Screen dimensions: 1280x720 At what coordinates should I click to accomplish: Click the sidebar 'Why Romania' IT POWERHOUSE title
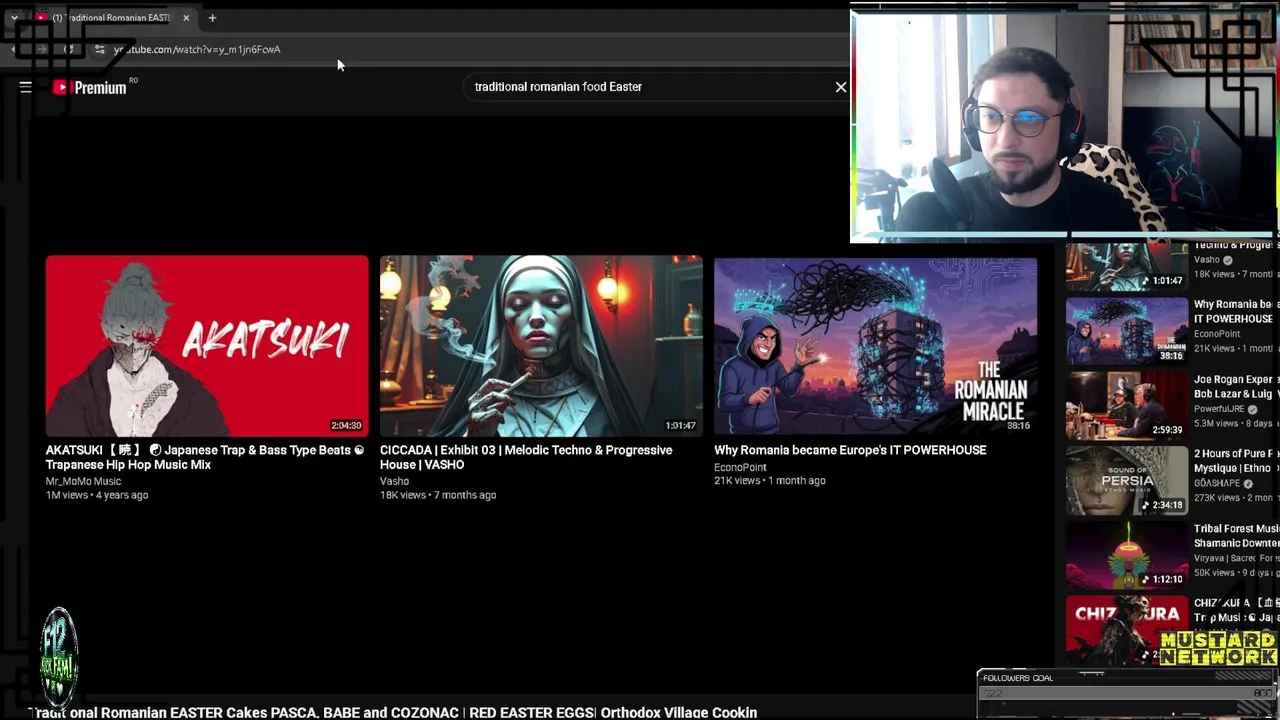point(1236,311)
